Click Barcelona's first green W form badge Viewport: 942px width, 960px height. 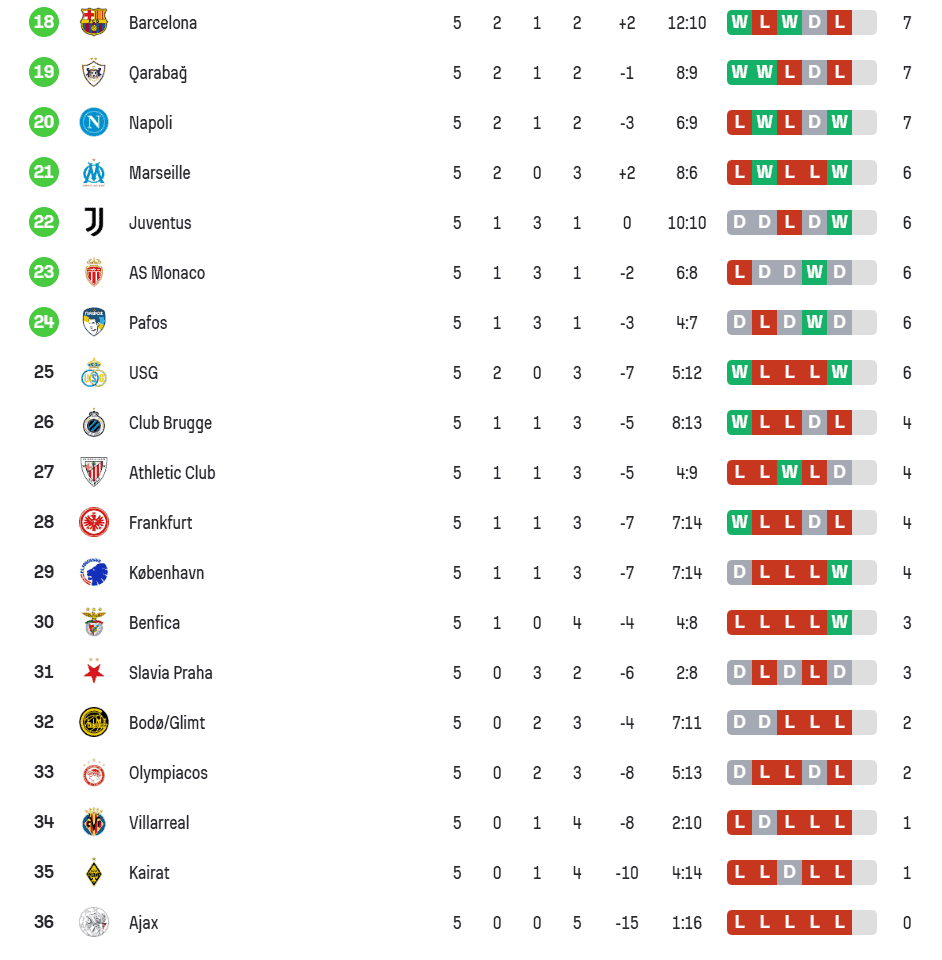(740, 22)
